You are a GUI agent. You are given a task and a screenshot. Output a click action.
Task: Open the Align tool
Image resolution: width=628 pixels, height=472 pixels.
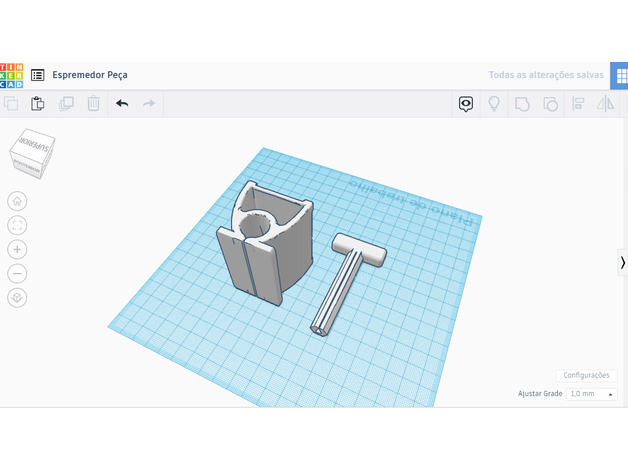pyautogui.click(x=578, y=104)
